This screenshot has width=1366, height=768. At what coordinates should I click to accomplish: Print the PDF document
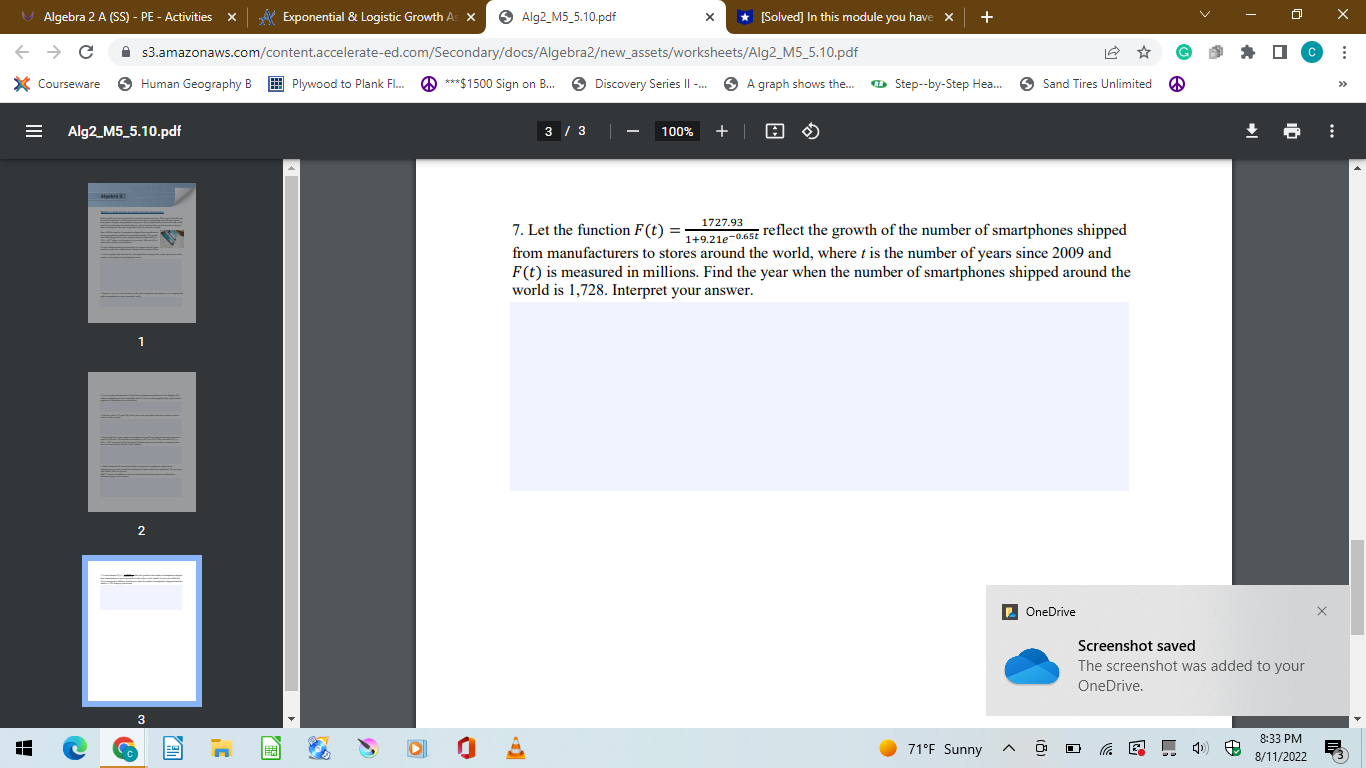point(1292,131)
